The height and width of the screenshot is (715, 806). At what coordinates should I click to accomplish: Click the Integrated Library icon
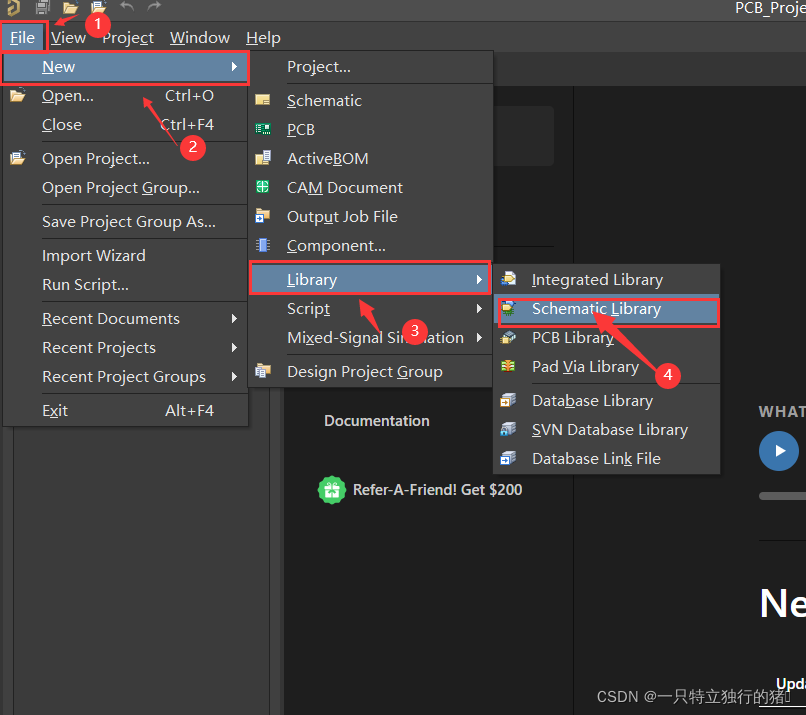coord(508,279)
